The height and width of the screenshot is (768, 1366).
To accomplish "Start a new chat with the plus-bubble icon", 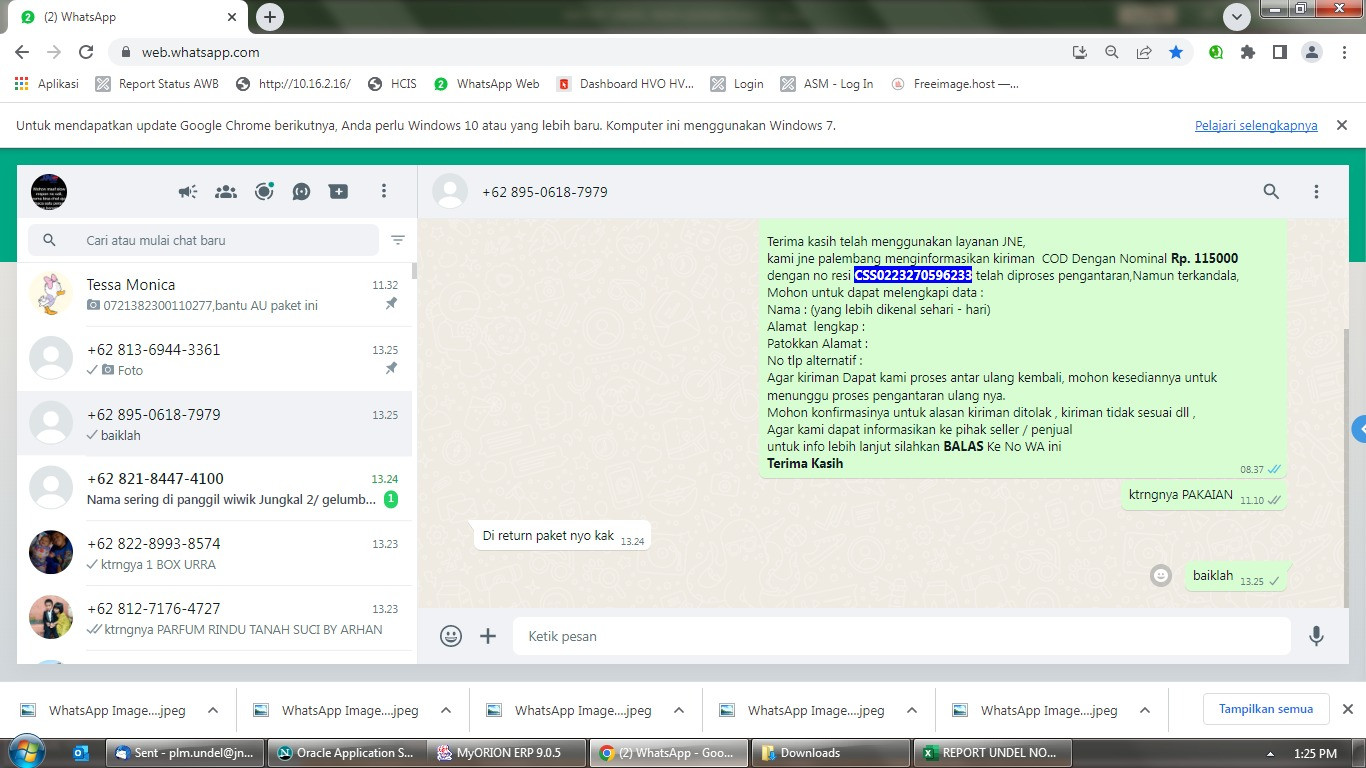I will tap(339, 192).
